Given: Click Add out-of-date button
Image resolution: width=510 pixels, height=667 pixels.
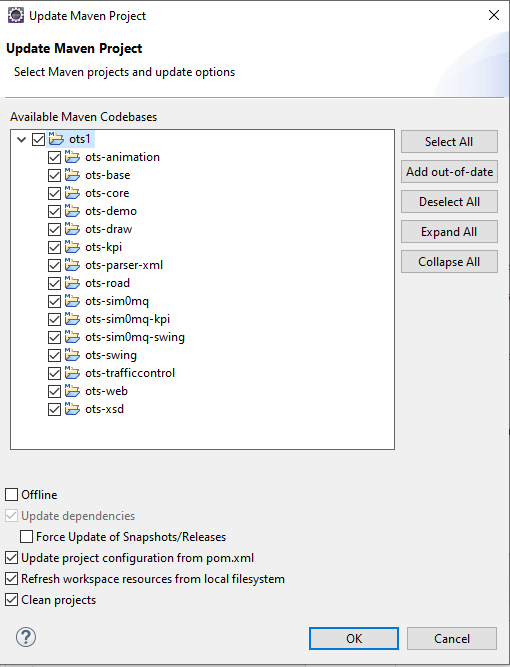Looking at the screenshot, I should point(449,172).
